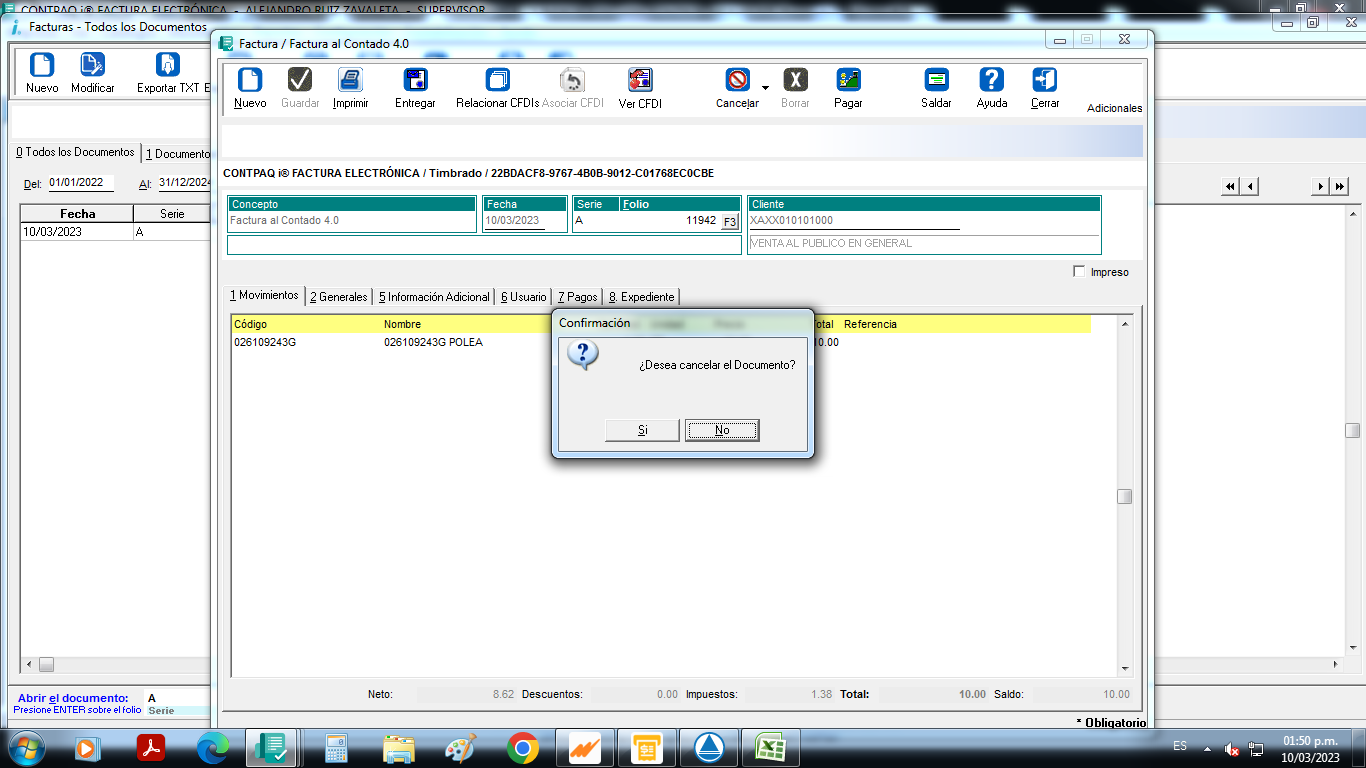Expand the Cancelar dropdown arrow
This screenshot has height=768, width=1366.
tap(765, 88)
